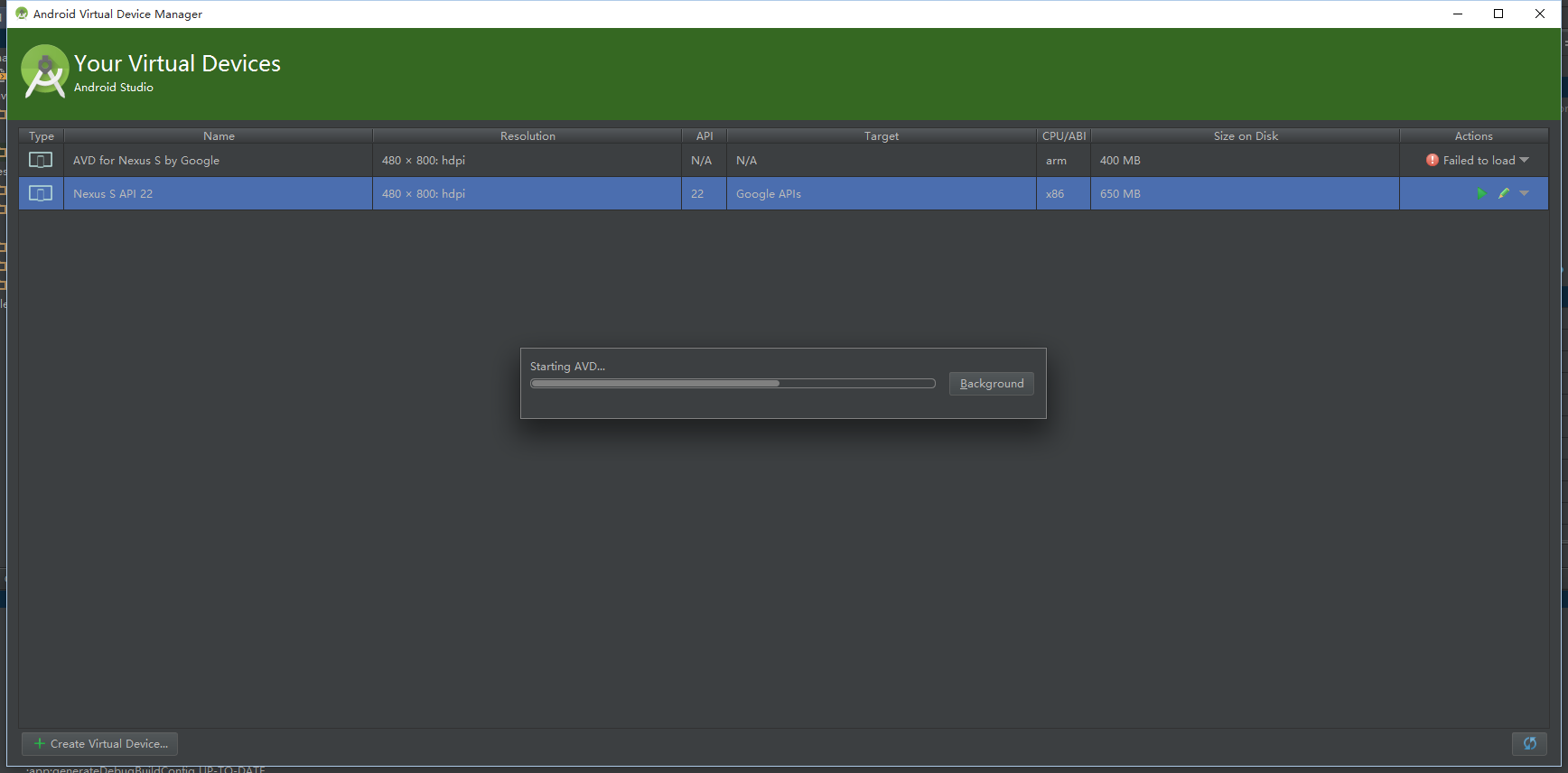This screenshot has height=773, width=1568.
Task: Click the refresh AVD list icon
Action: (1530, 743)
